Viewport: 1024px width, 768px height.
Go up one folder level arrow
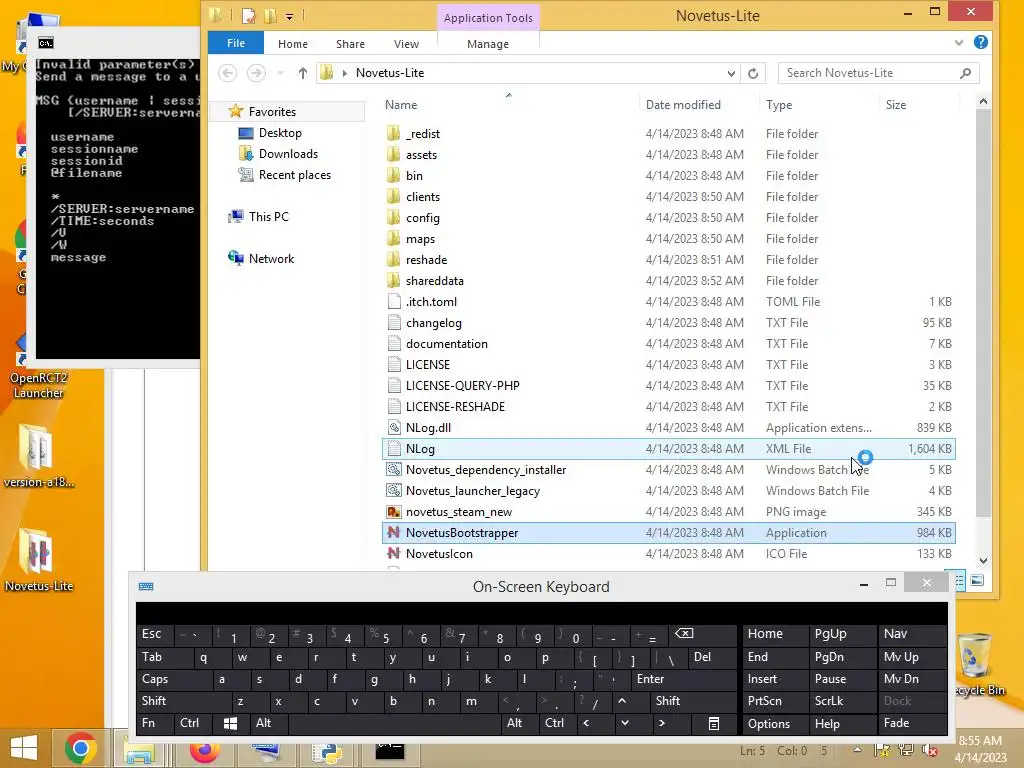pos(302,73)
